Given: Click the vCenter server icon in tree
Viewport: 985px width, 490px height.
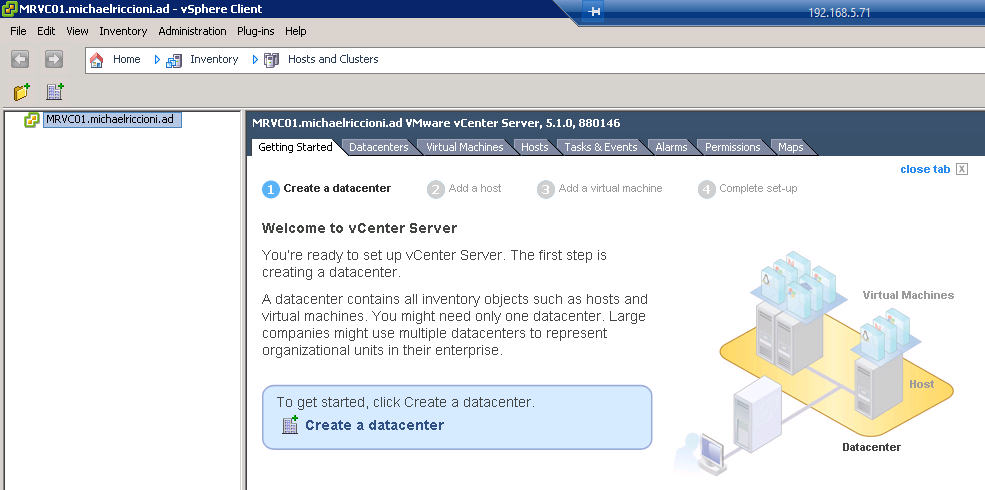Looking at the screenshot, I should pyautogui.click(x=31, y=120).
